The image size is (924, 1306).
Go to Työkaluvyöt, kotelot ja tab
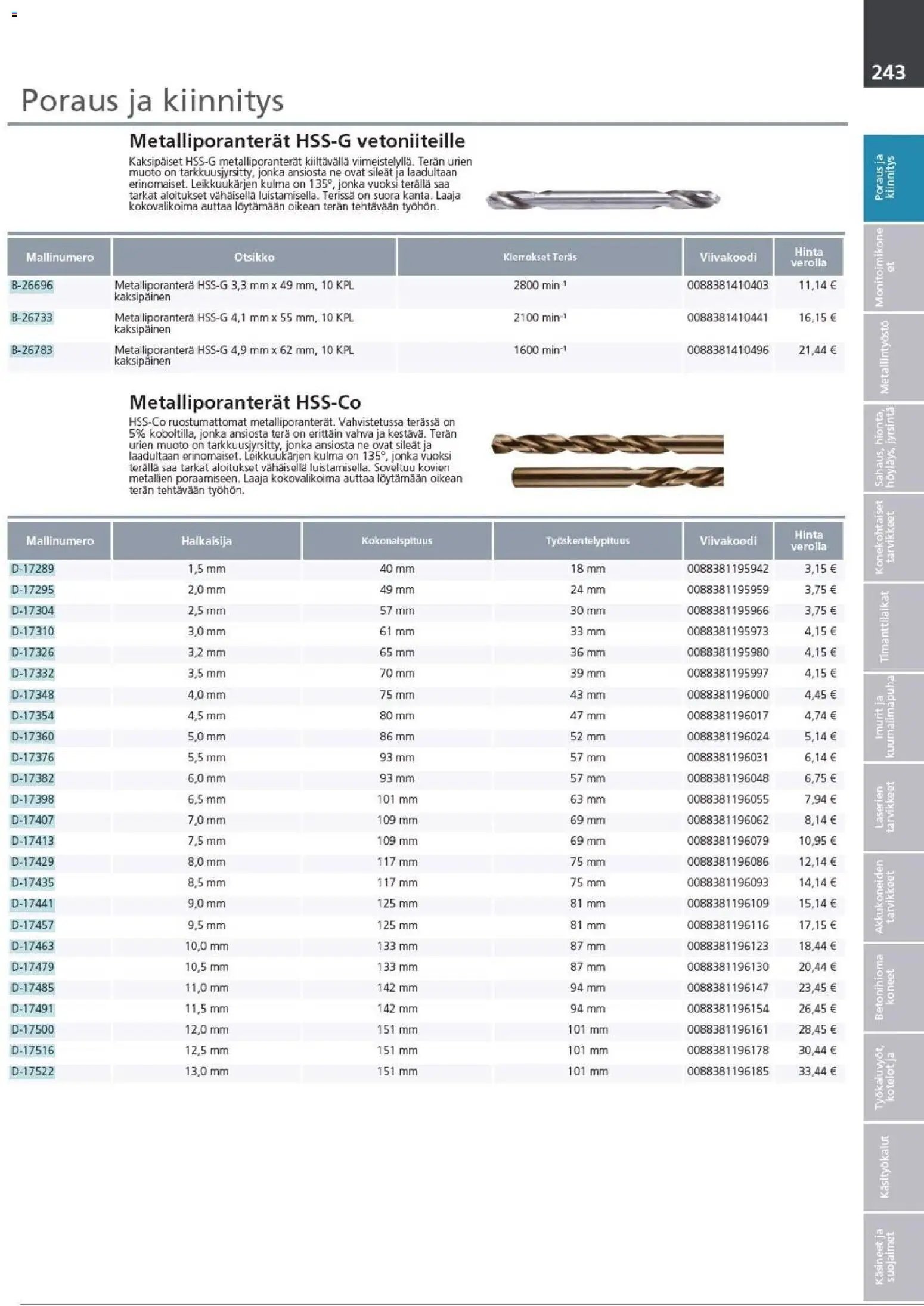click(x=893, y=1077)
